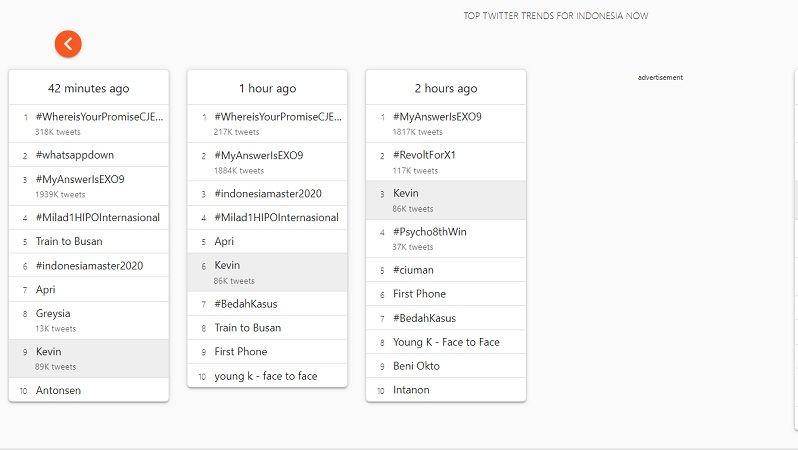Select #BedahKasus in 1 hour ago list
The height and width of the screenshot is (450, 798).
[268, 304]
